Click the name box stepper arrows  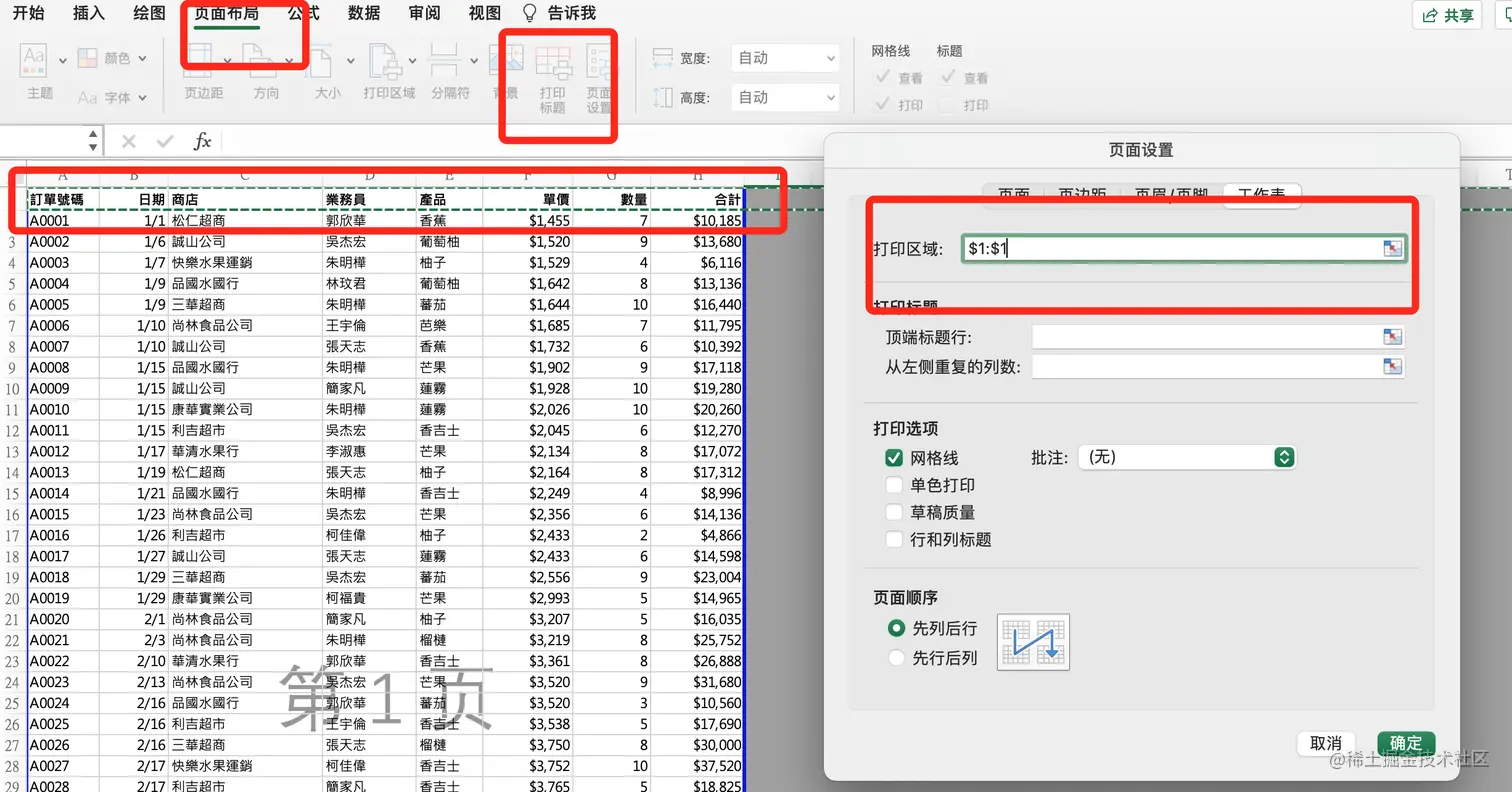click(93, 140)
